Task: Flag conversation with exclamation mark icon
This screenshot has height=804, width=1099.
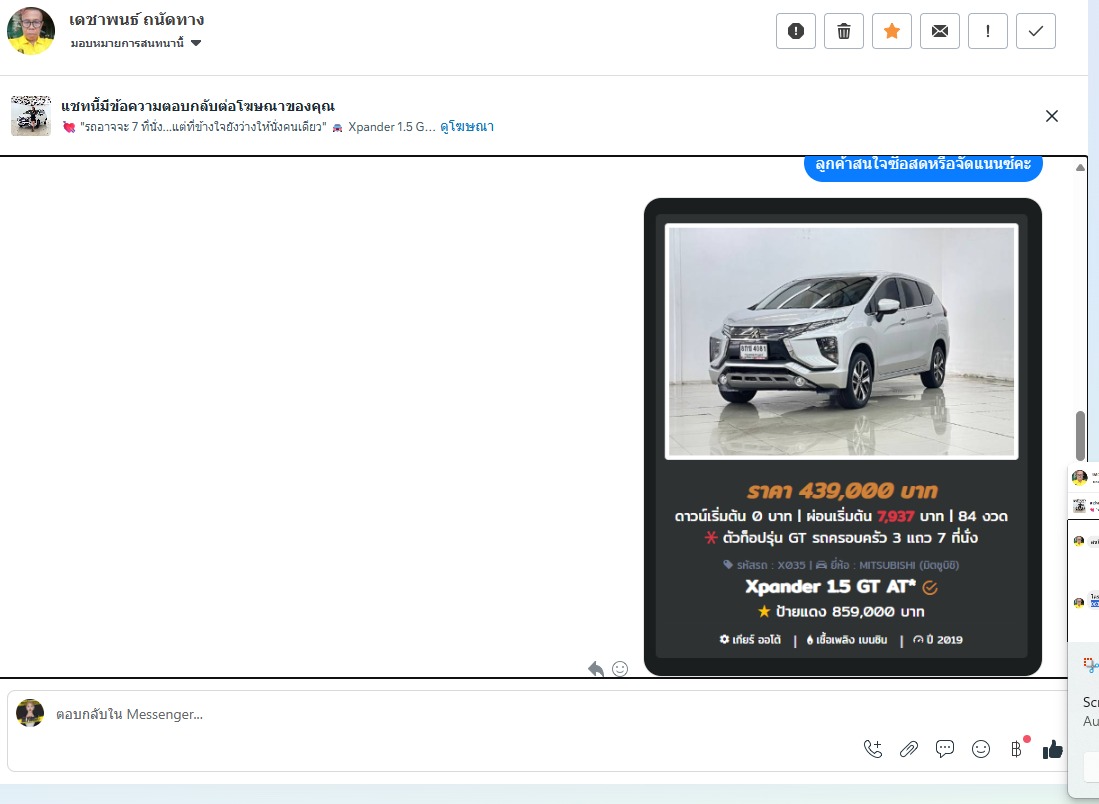Action: point(988,31)
